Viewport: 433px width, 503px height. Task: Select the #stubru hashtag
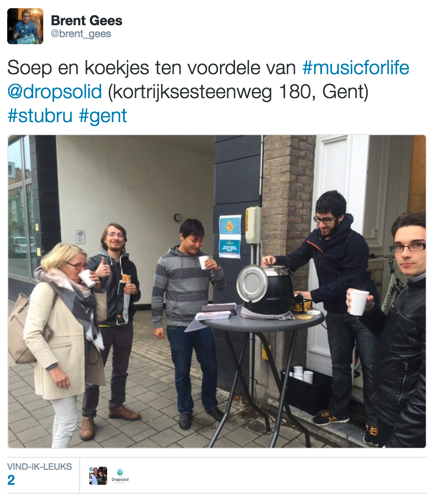[x=40, y=116]
